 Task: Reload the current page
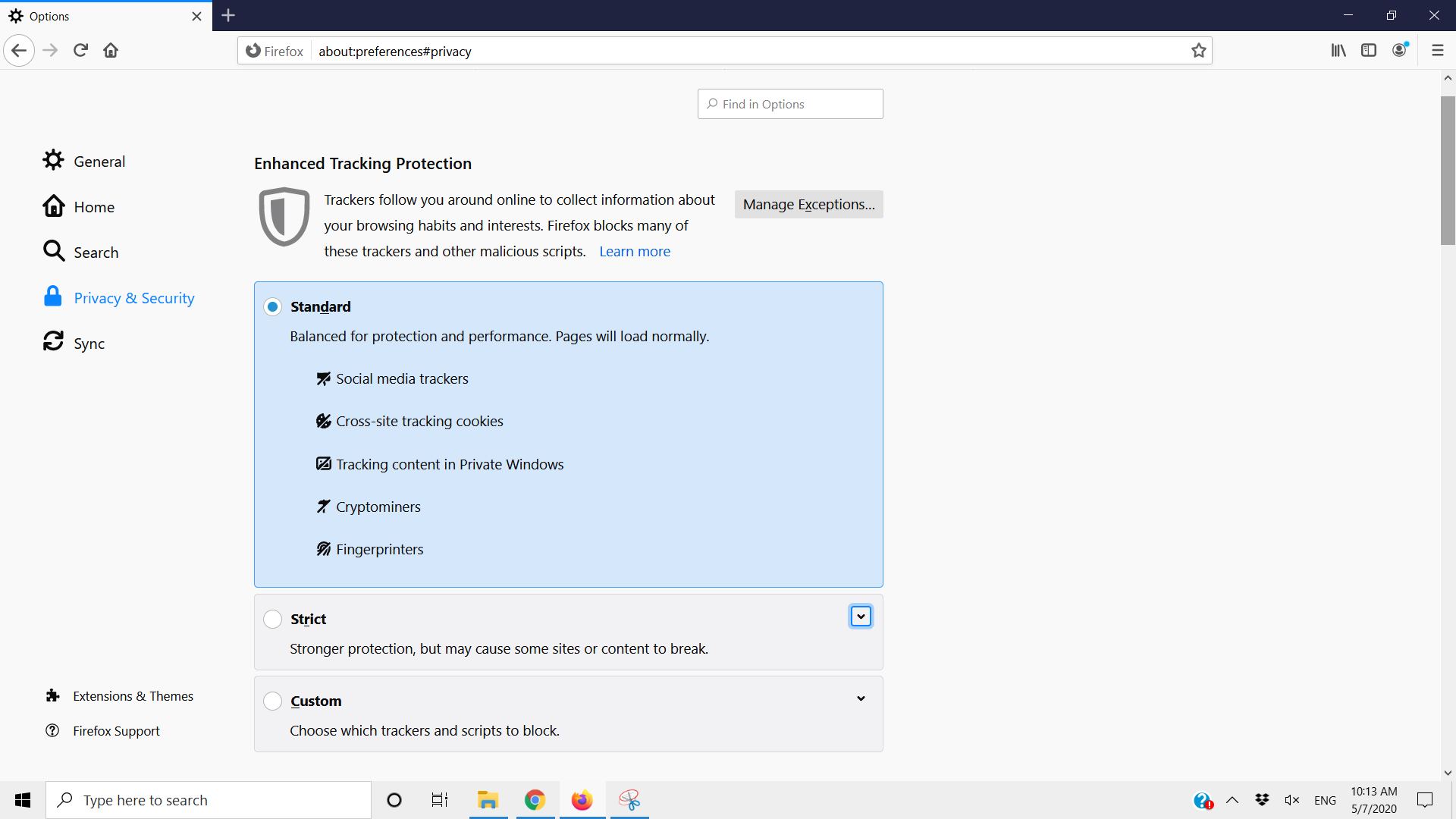click(x=80, y=51)
